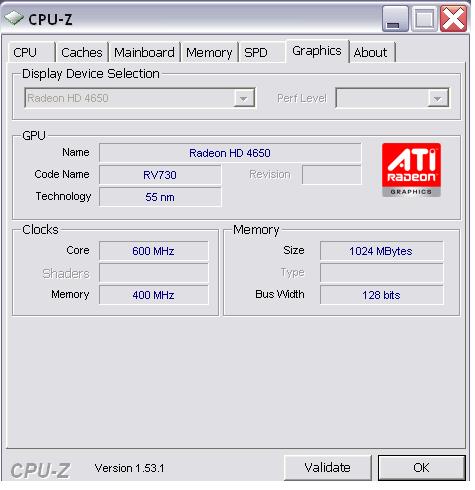Click the Memory Size 1024 MBytes field
The width and height of the screenshot is (475, 490).
click(x=381, y=251)
